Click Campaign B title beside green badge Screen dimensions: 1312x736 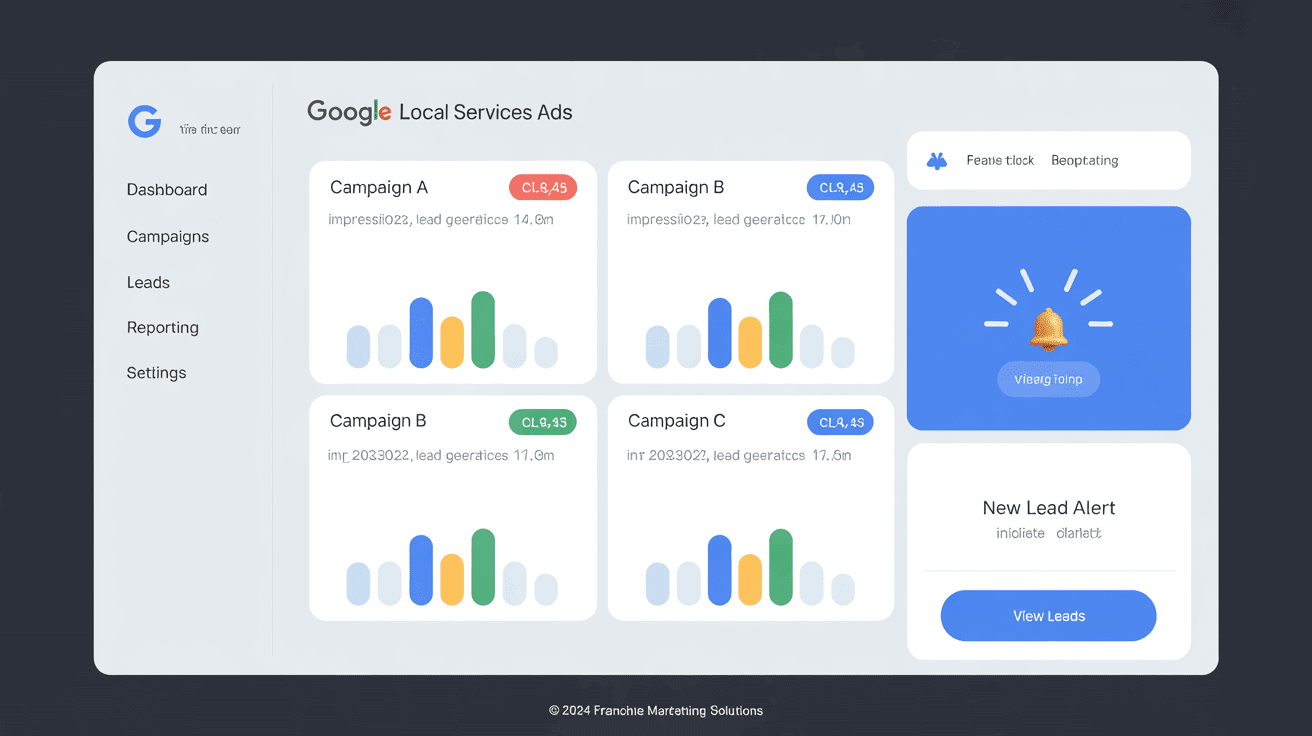378,421
